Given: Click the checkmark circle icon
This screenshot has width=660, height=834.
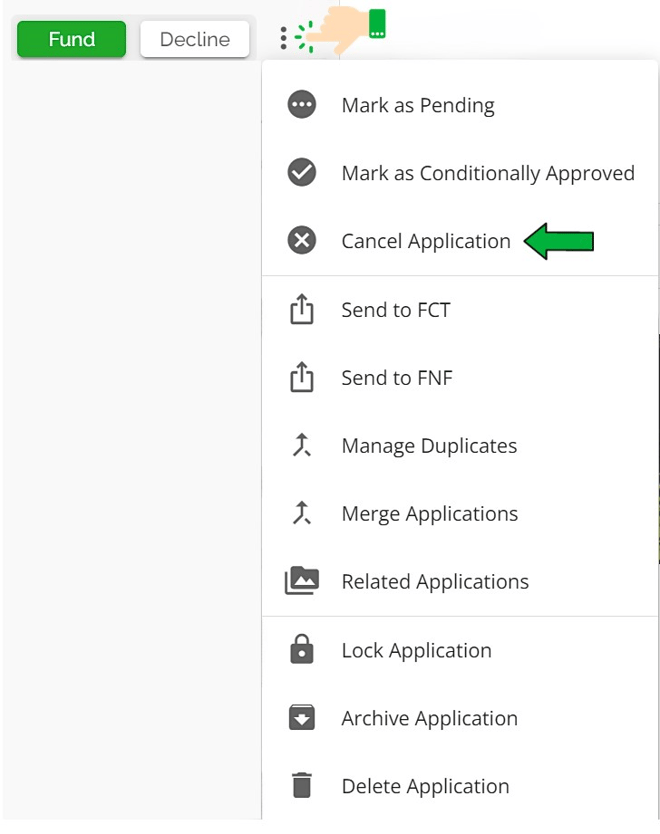Looking at the screenshot, I should [x=302, y=172].
